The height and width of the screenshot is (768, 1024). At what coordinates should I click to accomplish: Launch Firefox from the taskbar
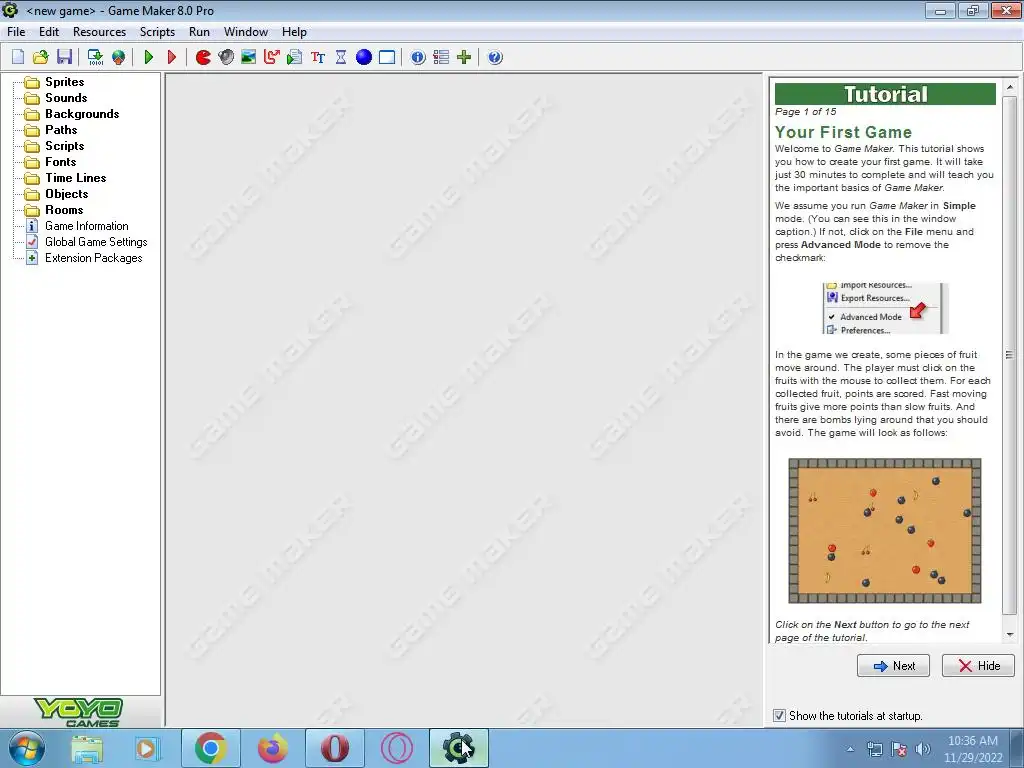point(272,748)
